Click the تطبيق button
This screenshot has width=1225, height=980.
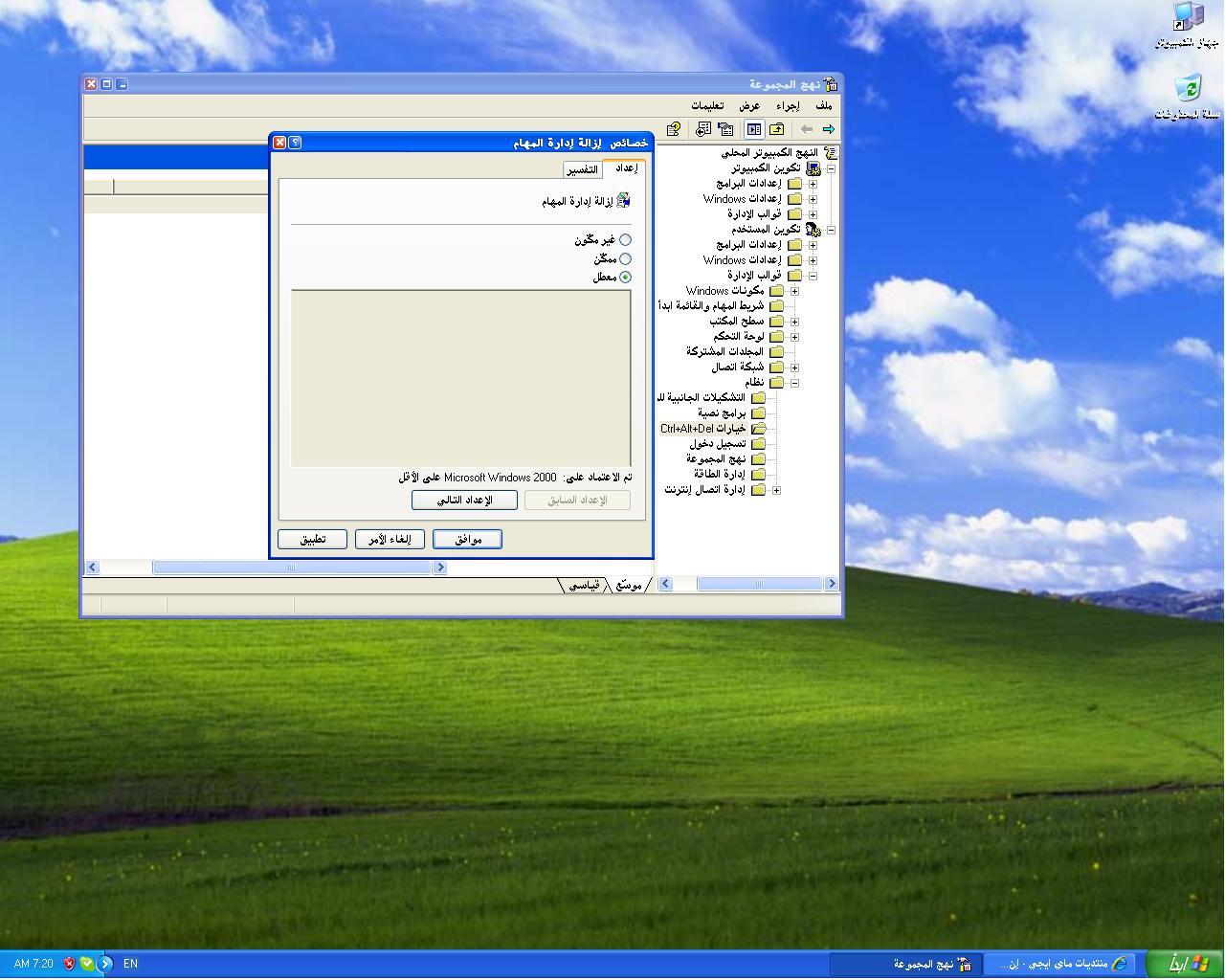point(312,540)
